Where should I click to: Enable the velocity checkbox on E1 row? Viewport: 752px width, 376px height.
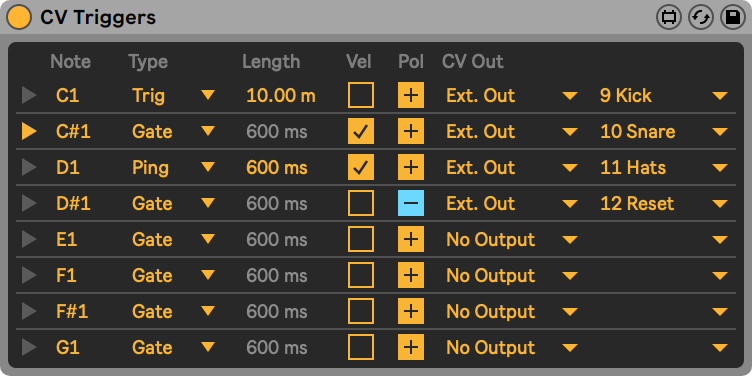(x=361, y=239)
